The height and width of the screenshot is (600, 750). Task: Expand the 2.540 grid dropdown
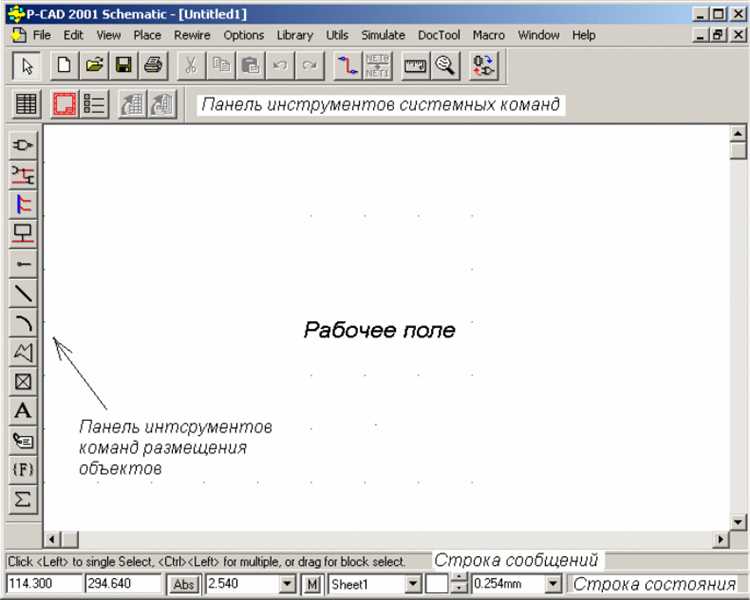[287, 584]
